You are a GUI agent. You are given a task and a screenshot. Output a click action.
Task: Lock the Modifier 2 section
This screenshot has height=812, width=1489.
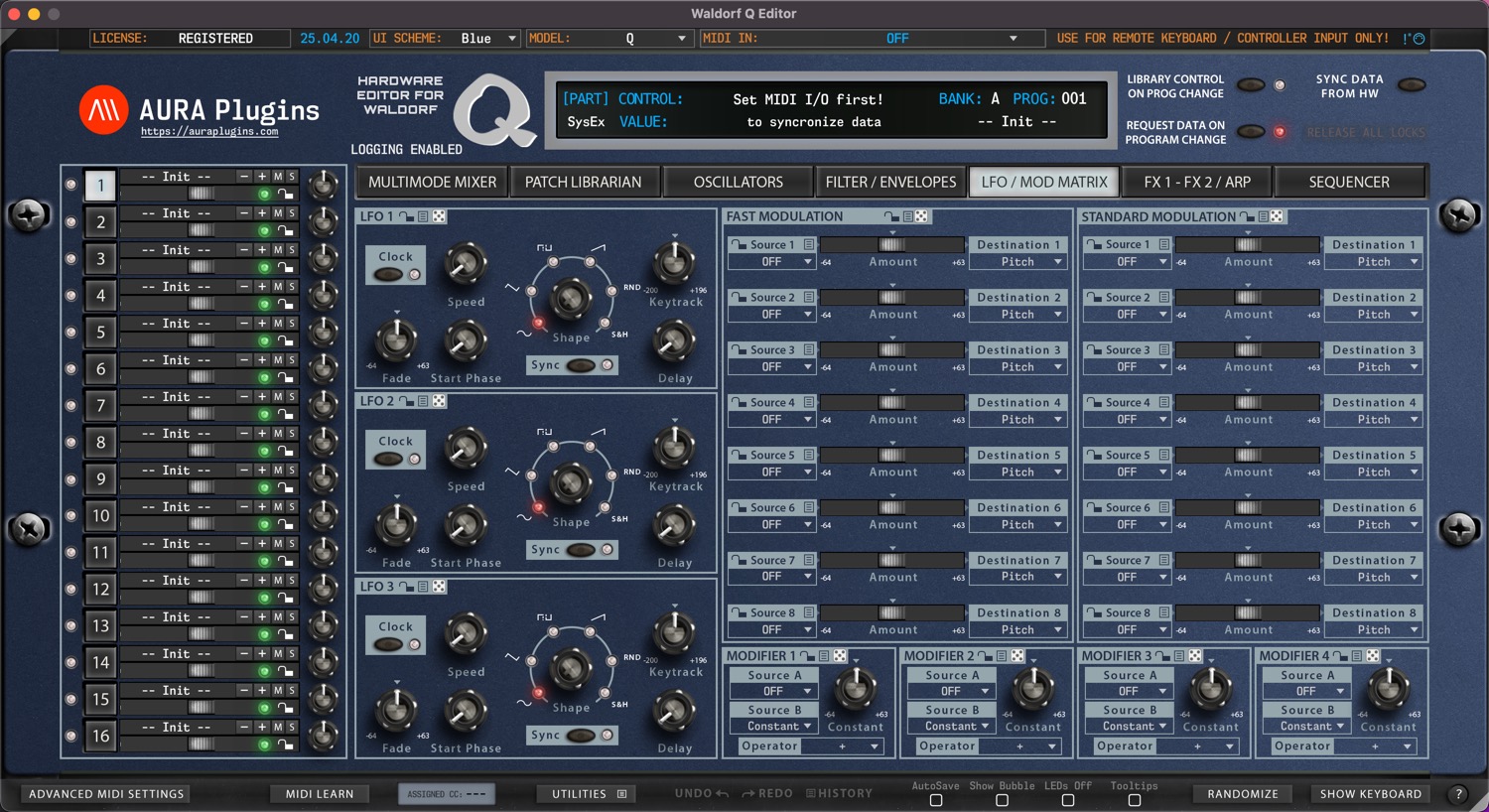coord(987,656)
